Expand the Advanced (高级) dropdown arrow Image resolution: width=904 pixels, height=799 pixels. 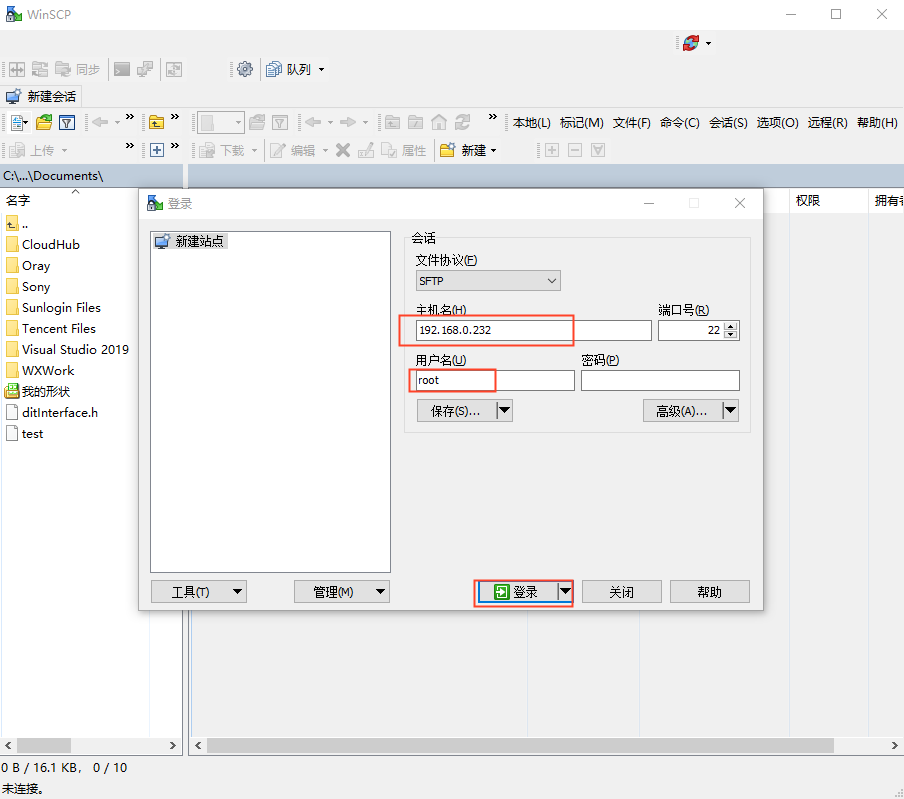coord(730,410)
